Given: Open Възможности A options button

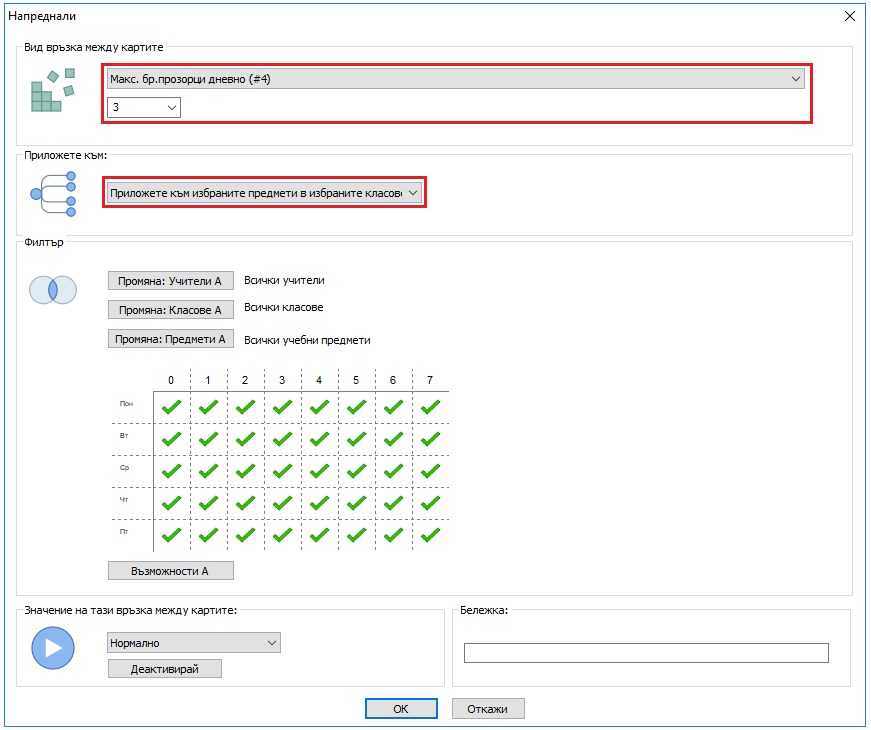Looking at the screenshot, I should (170, 571).
